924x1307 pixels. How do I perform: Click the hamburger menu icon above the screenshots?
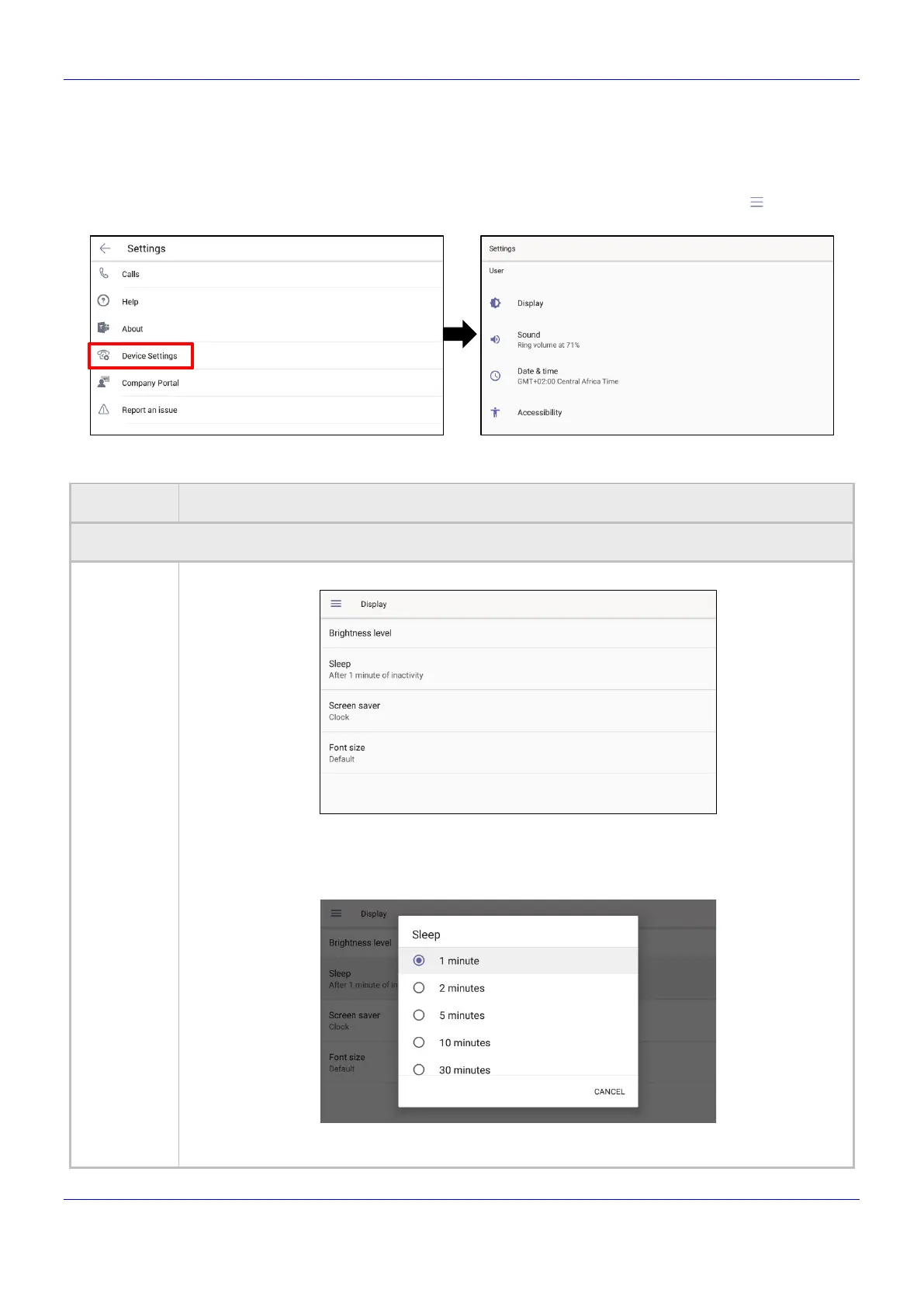[756, 203]
